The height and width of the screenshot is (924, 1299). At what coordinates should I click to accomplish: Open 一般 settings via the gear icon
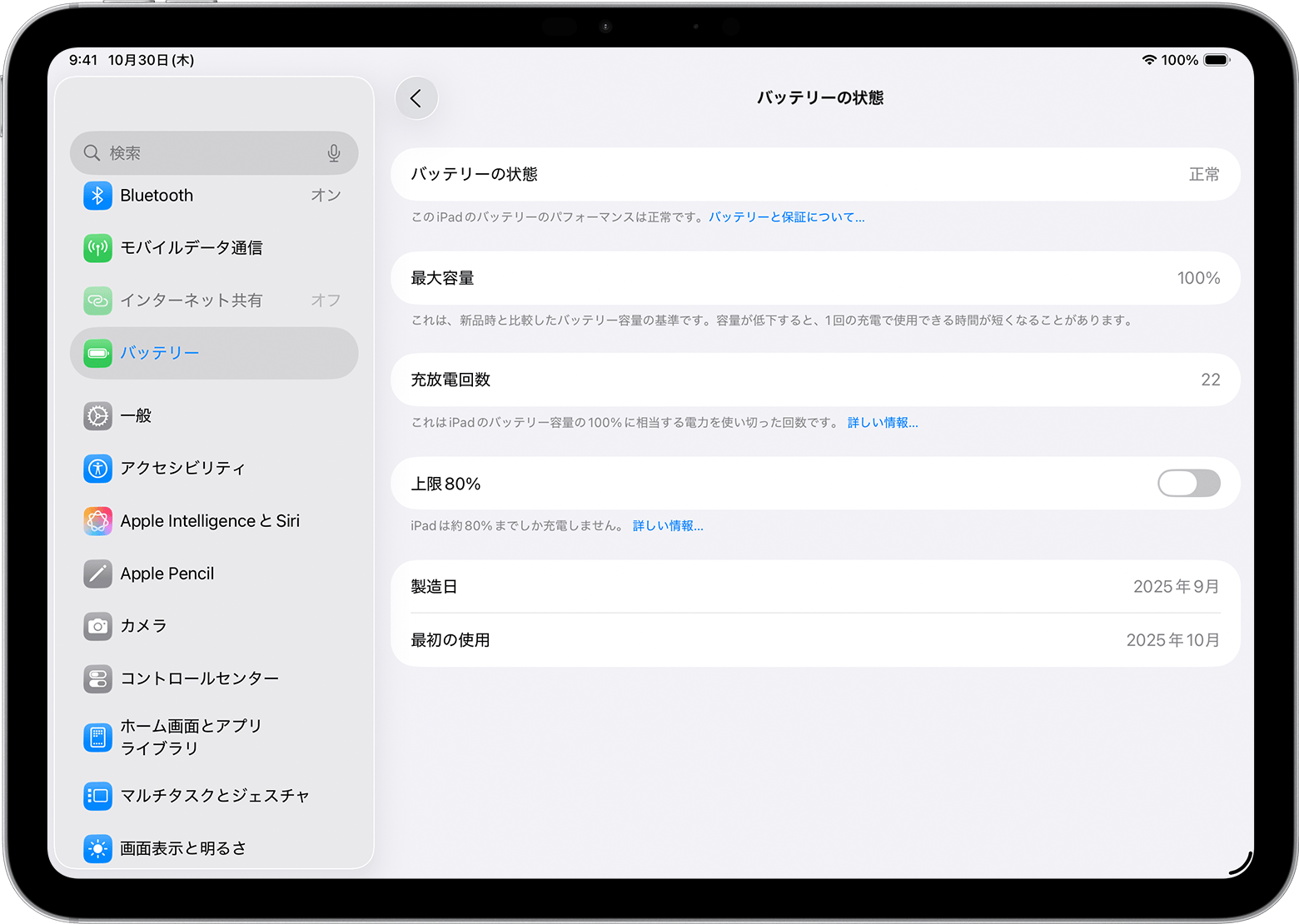[x=97, y=416]
